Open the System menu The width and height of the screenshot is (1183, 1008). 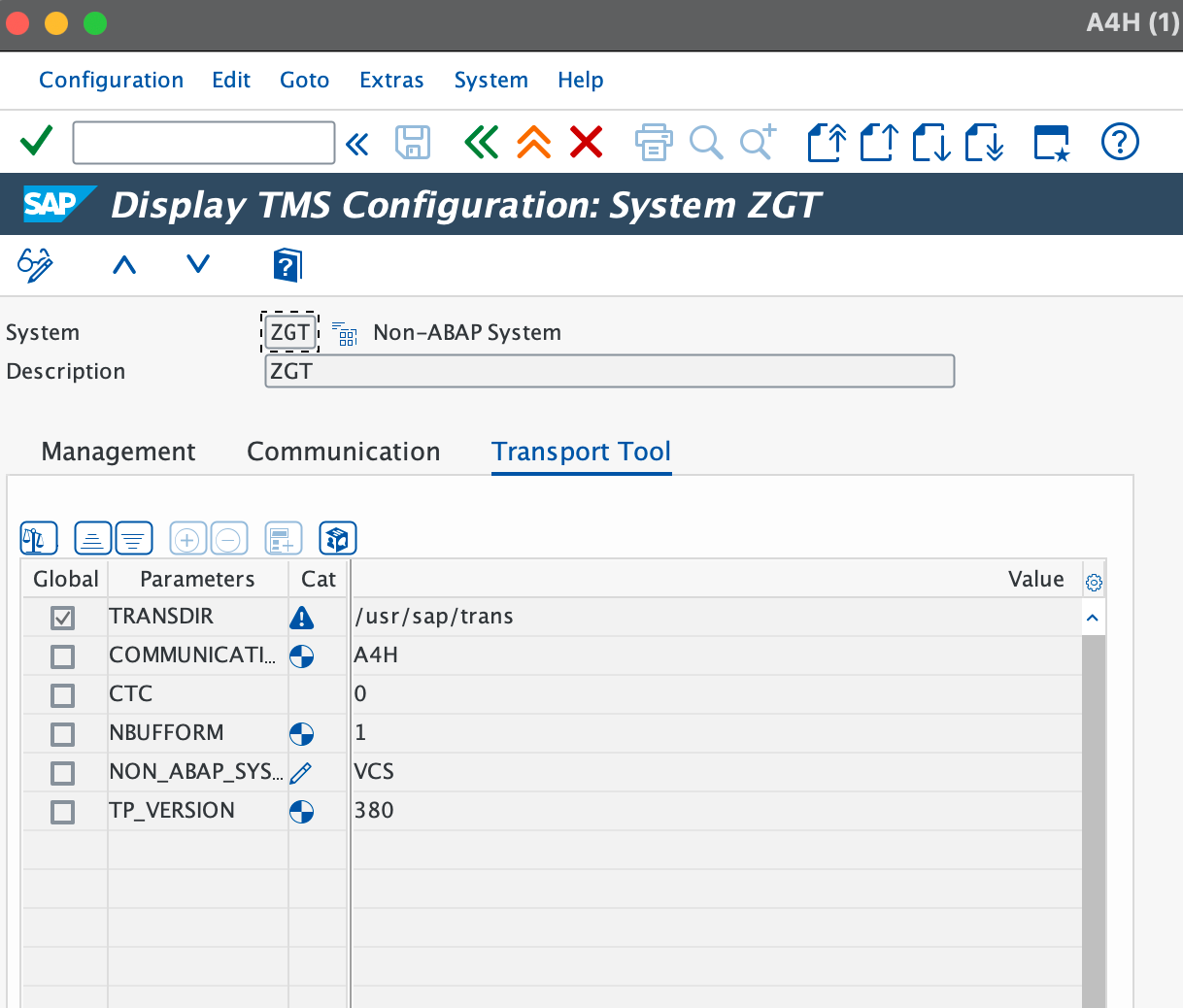(x=491, y=80)
